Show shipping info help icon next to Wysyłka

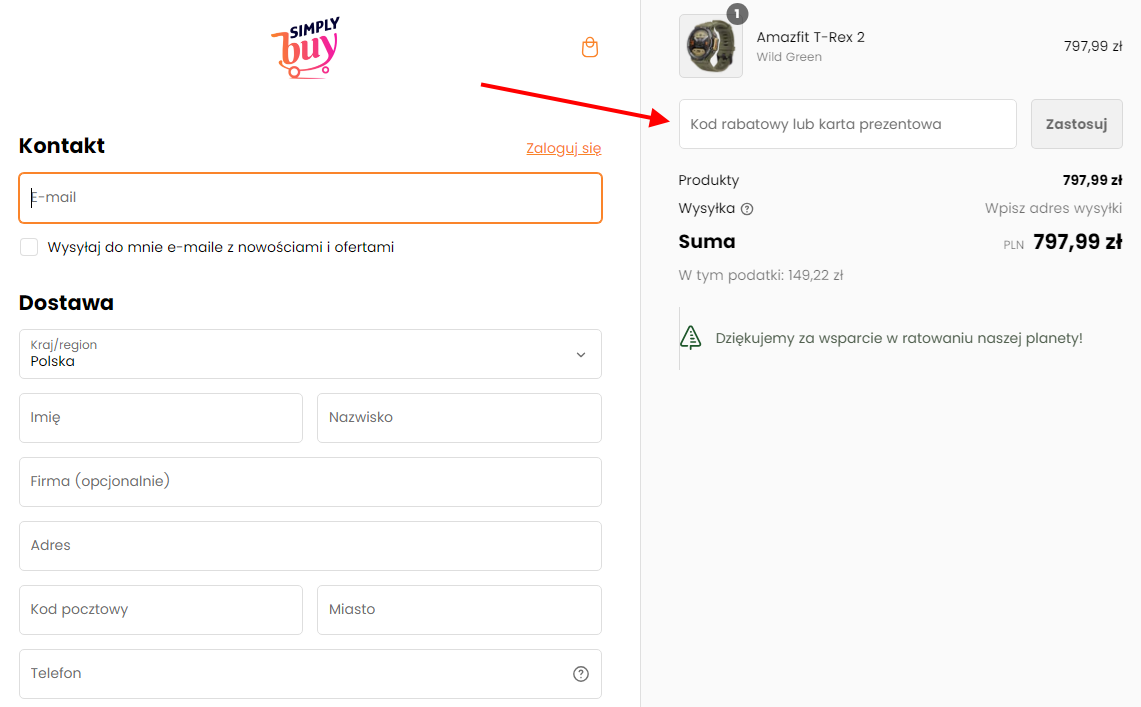[747, 209]
